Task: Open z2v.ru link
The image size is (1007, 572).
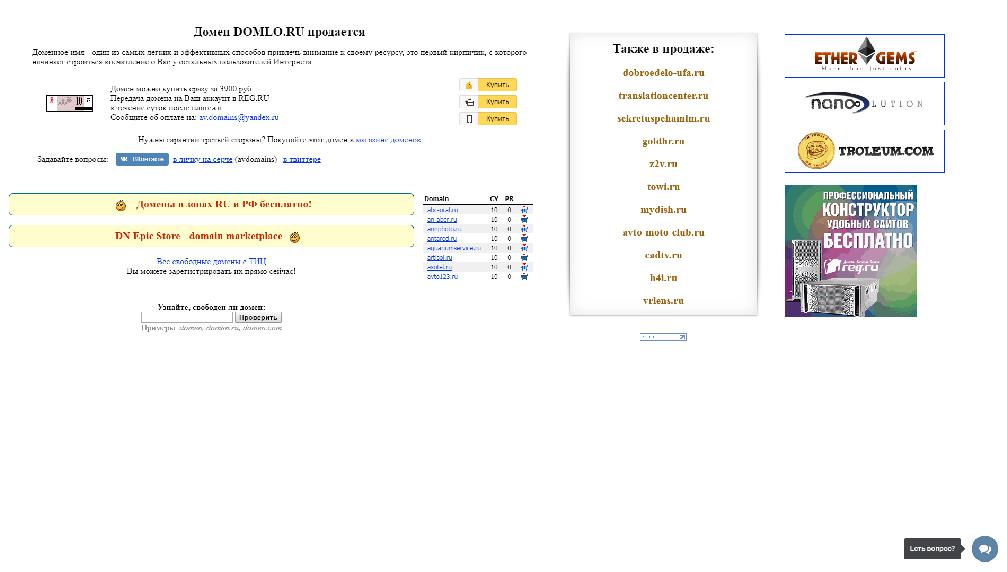Action: click(663, 164)
